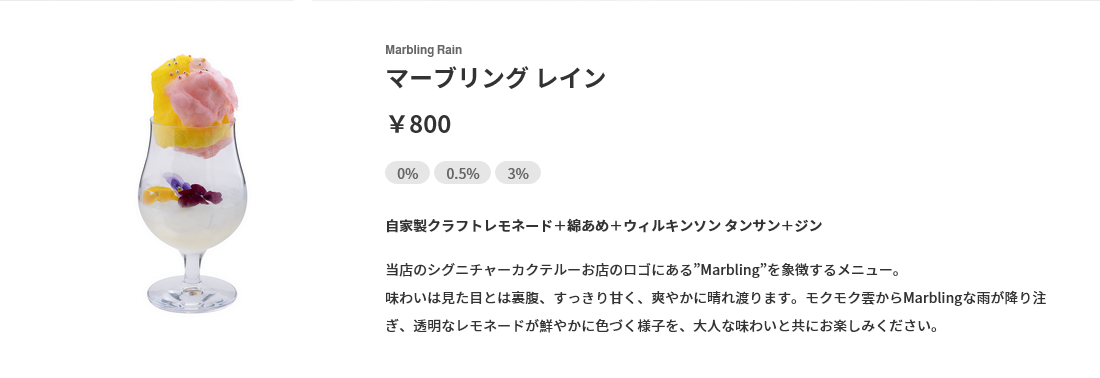Image resolution: width=1100 pixels, height=378 pixels.
Task: Click the last description line starting ぎ、透明な
Action: [x=662, y=326]
